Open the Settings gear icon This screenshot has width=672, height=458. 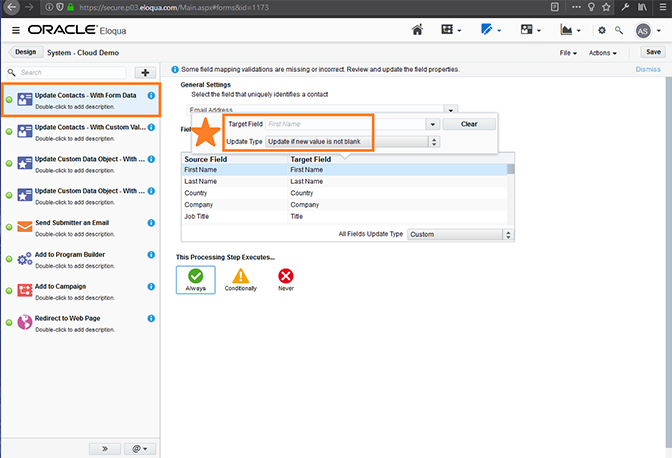pyautogui.click(x=602, y=30)
